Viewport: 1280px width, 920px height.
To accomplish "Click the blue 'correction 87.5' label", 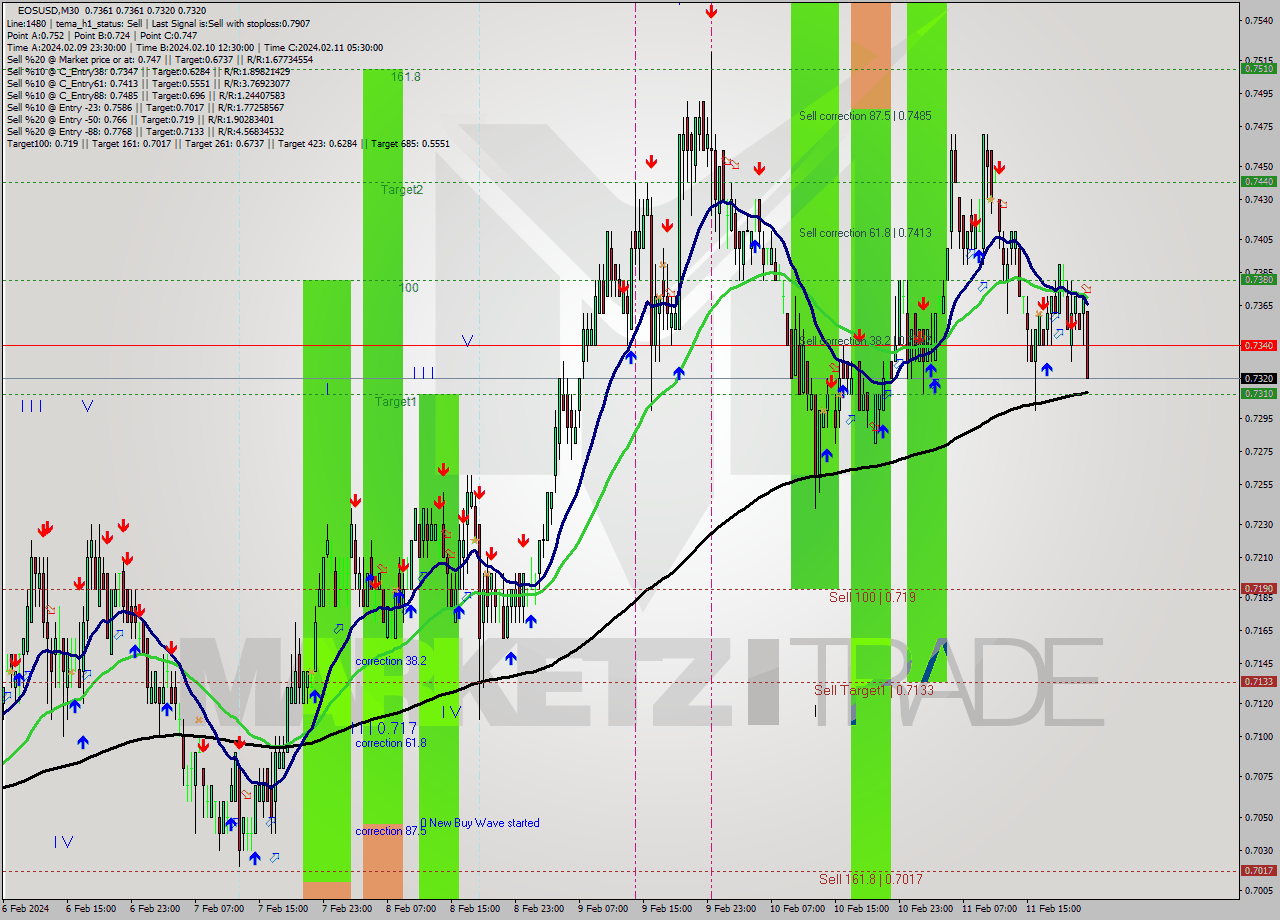I will pyautogui.click(x=391, y=831).
